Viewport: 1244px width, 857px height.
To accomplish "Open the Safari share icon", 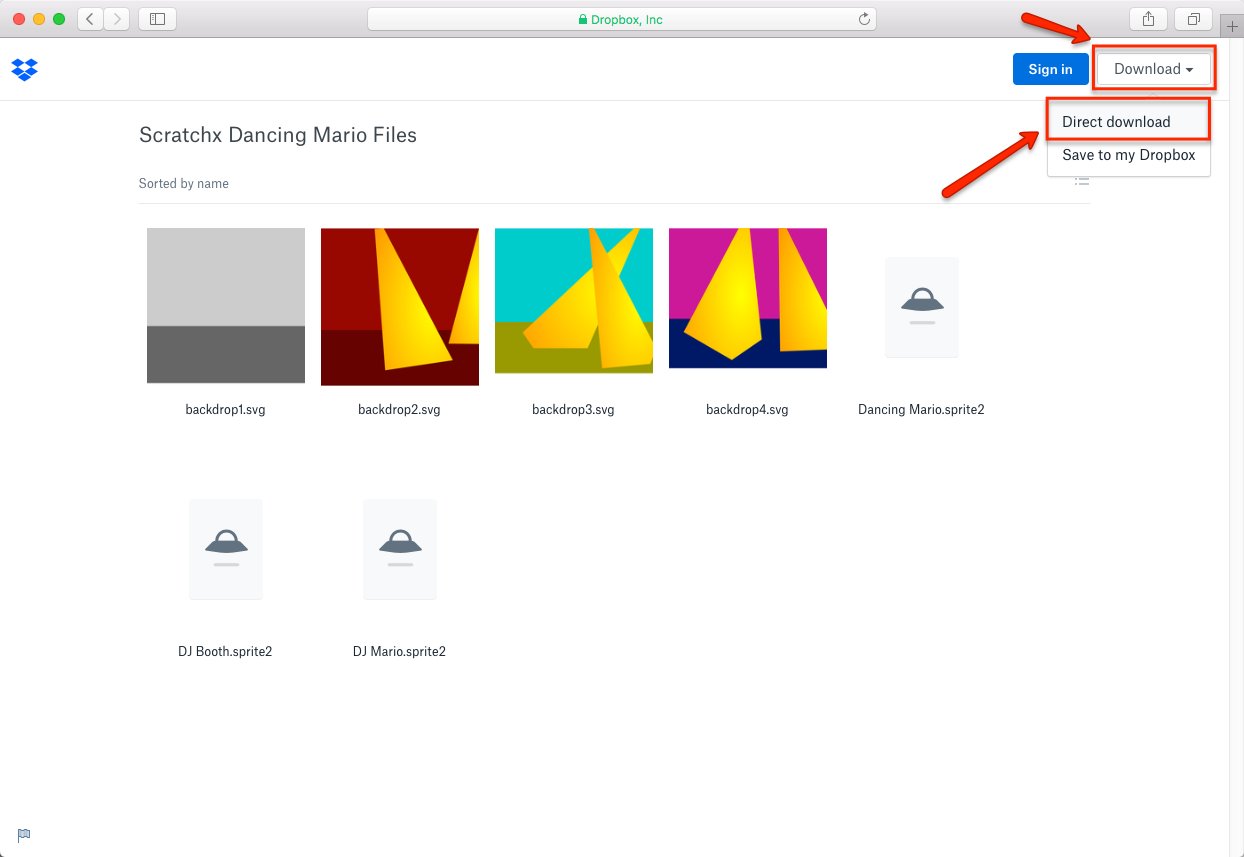I will pyautogui.click(x=1148, y=19).
